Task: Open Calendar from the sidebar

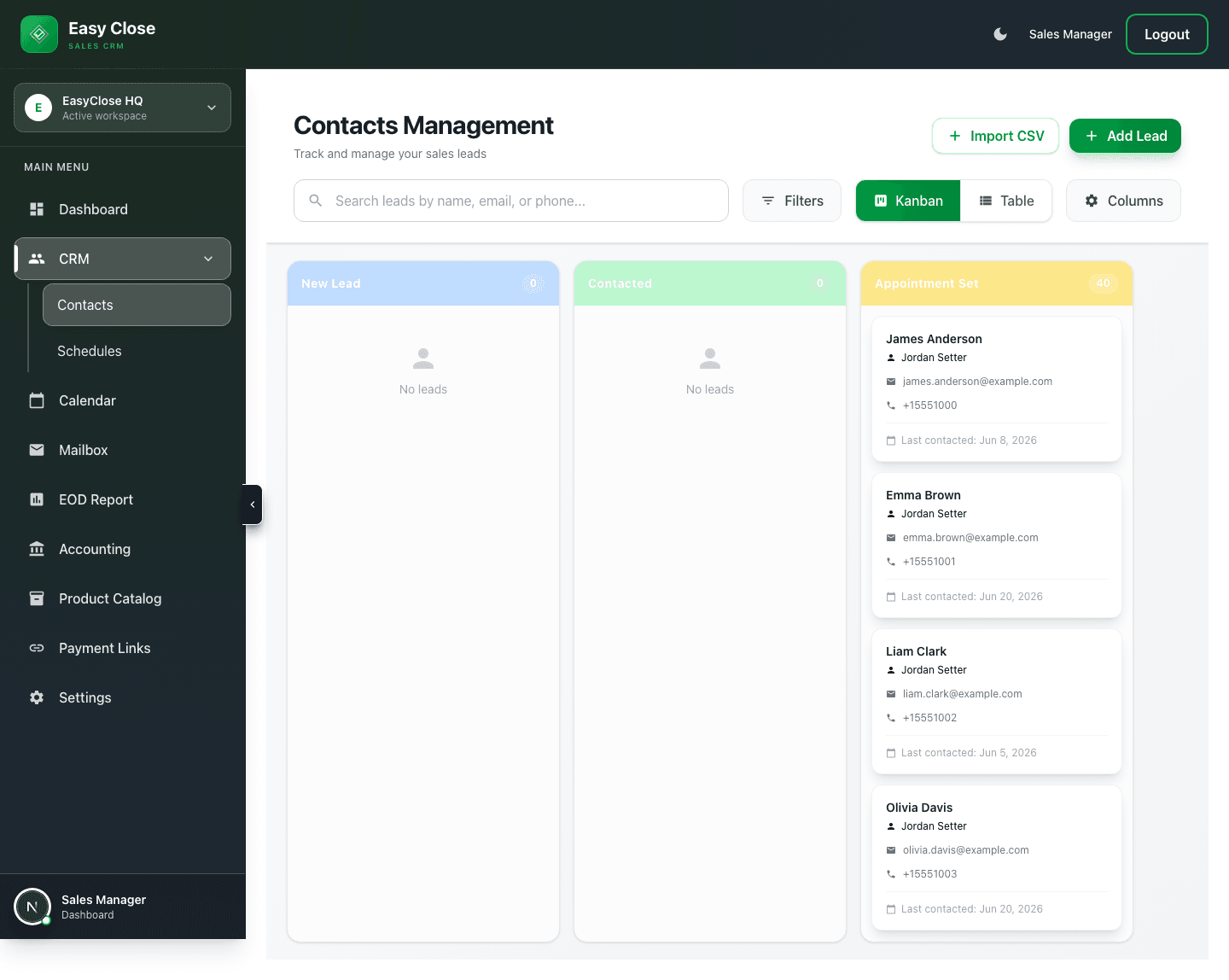Action: [x=122, y=400]
